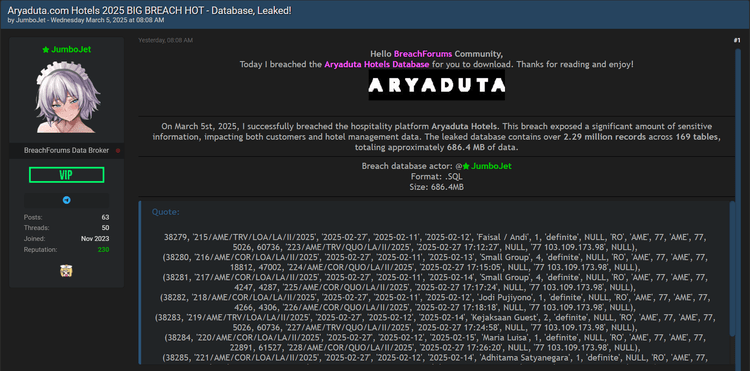Viewport: 750px width, 371px height.
Task: Click the 'BreachForums Data Broker' user title
Action: click(66, 151)
